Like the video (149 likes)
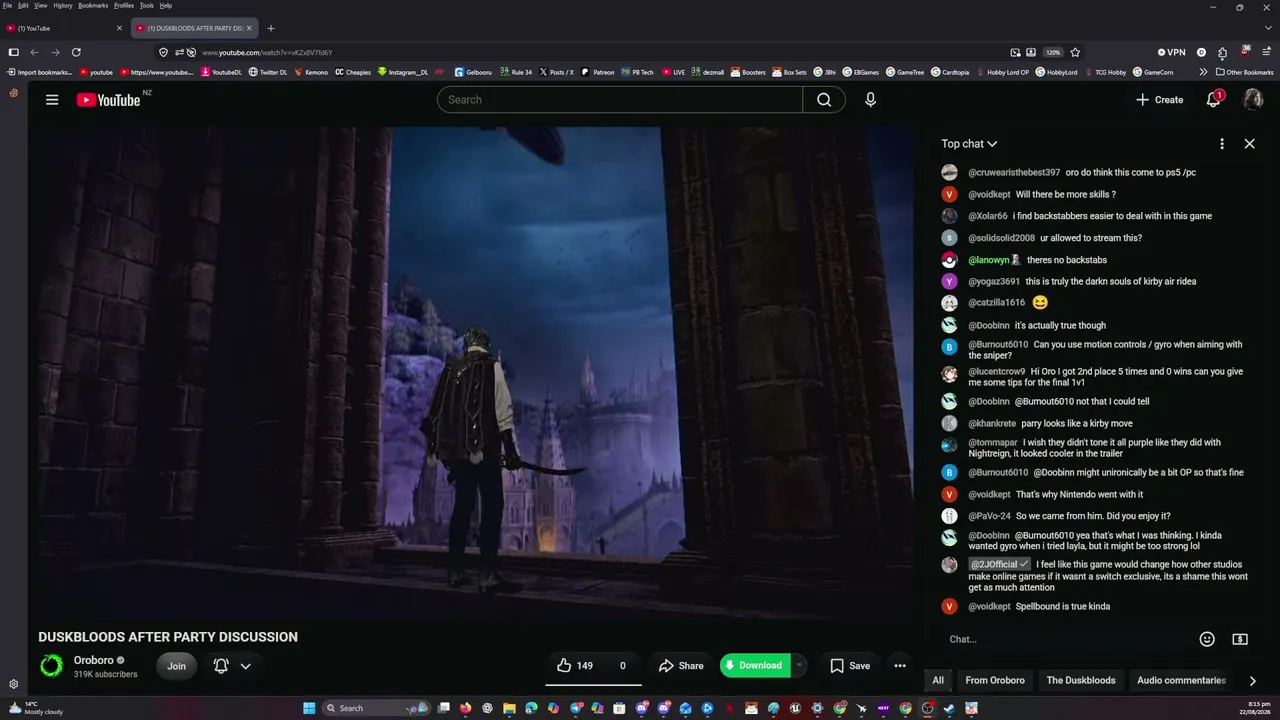The height and width of the screenshot is (720, 1280). 575,666
